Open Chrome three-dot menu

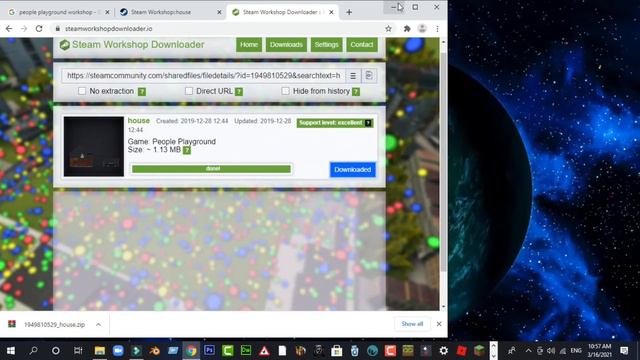pyautogui.click(x=437, y=29)
